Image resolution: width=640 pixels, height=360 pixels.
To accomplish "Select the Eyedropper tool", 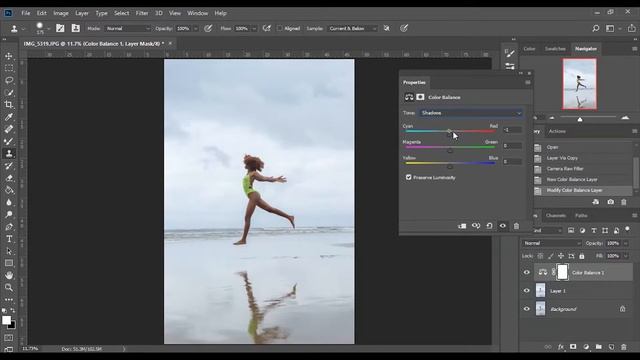I will tap(9, 117).
